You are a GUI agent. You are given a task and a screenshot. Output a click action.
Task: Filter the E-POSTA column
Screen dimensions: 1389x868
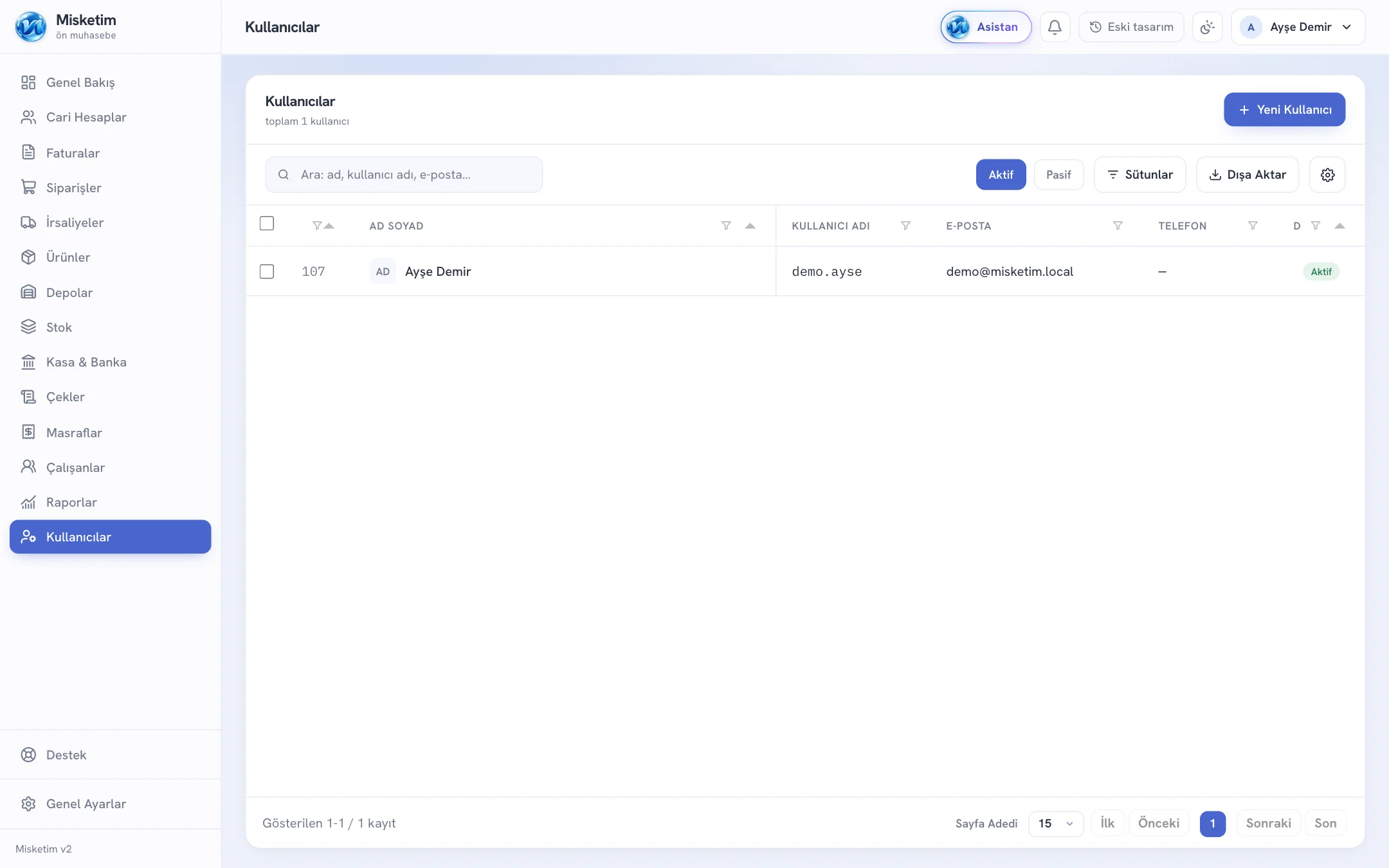pos(1118,226)
